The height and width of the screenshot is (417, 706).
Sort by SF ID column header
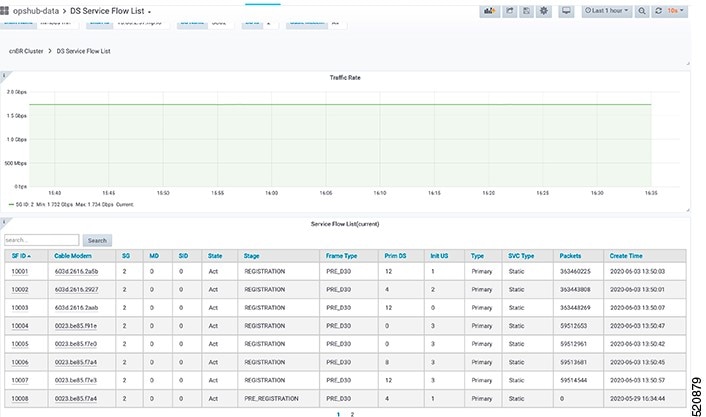tap(21, 256)
